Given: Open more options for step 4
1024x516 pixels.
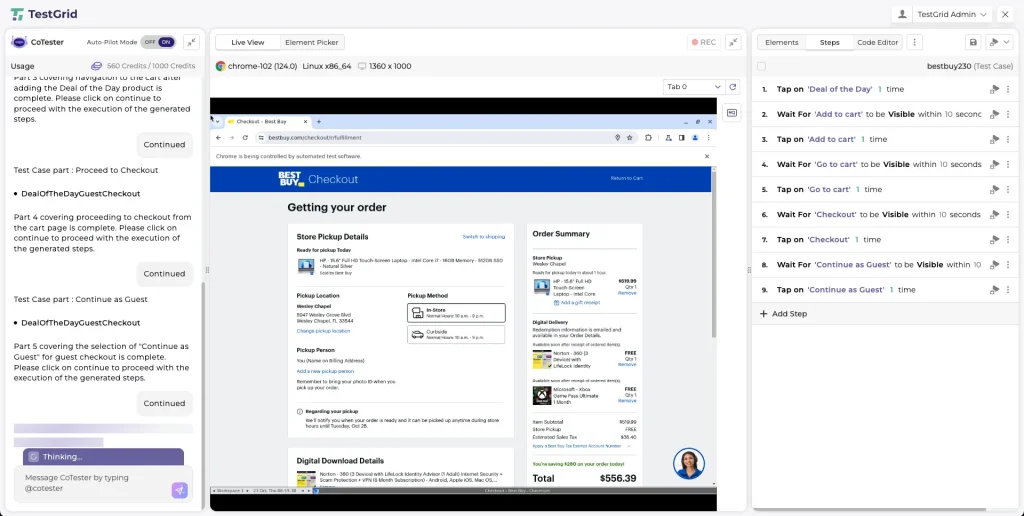Looking at the screenshot, I should 1008,165.
